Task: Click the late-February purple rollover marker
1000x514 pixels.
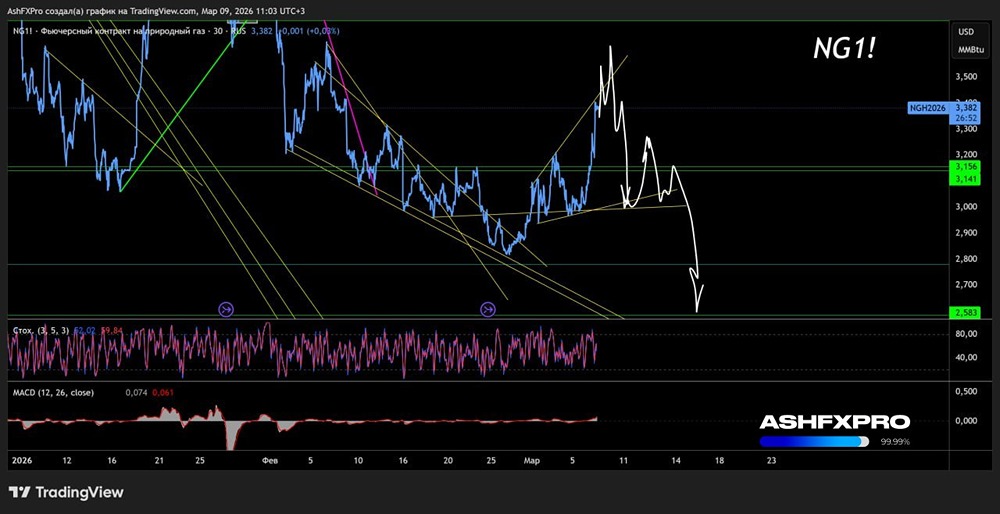Action: point(488,310)
